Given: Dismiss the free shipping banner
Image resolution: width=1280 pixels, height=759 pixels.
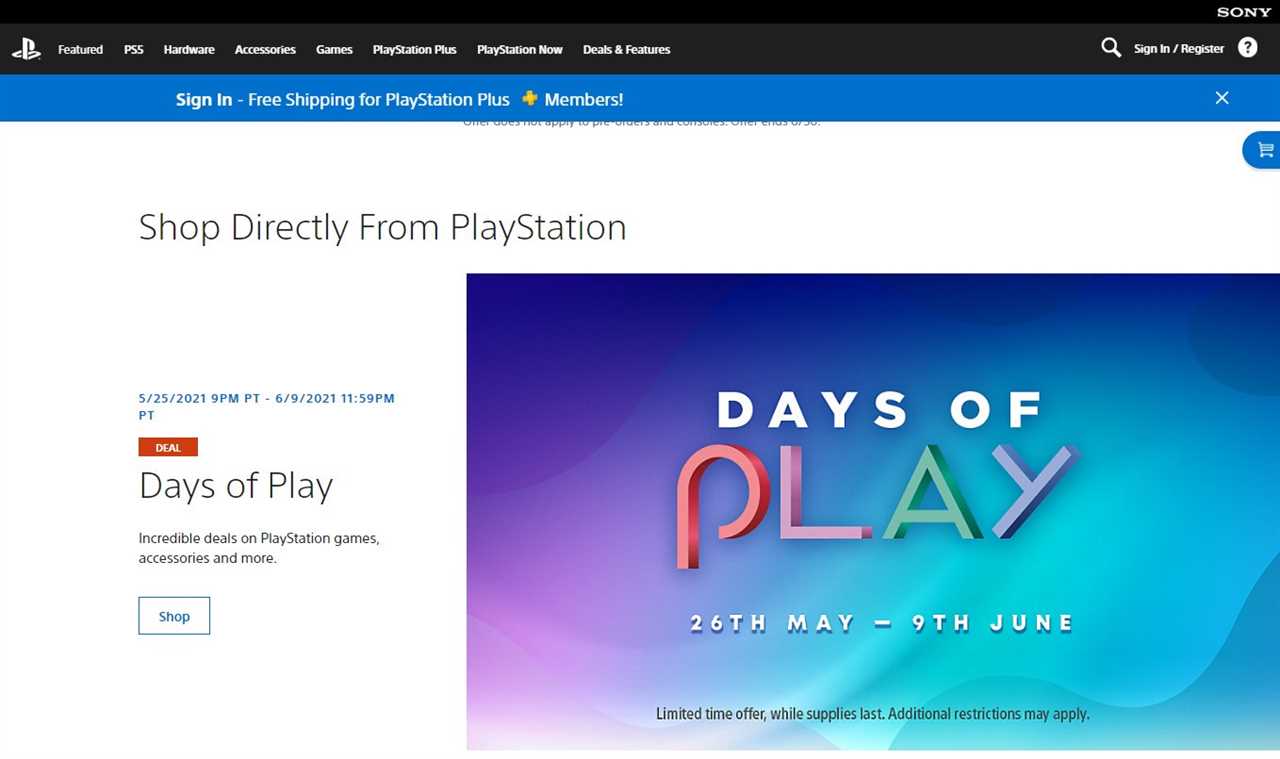Looking at the screenshot, I should tap(1221, 98).
